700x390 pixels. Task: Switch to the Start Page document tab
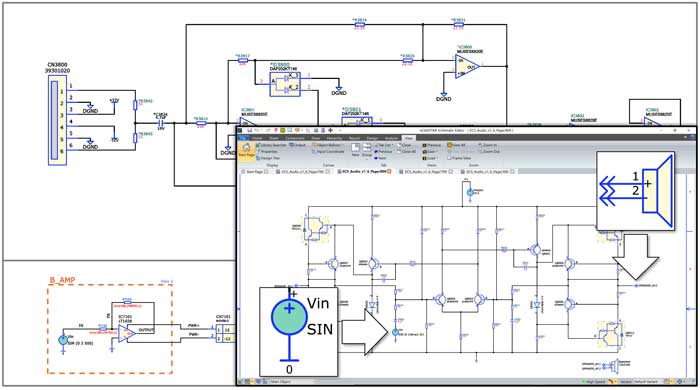(x=254, y=171)
